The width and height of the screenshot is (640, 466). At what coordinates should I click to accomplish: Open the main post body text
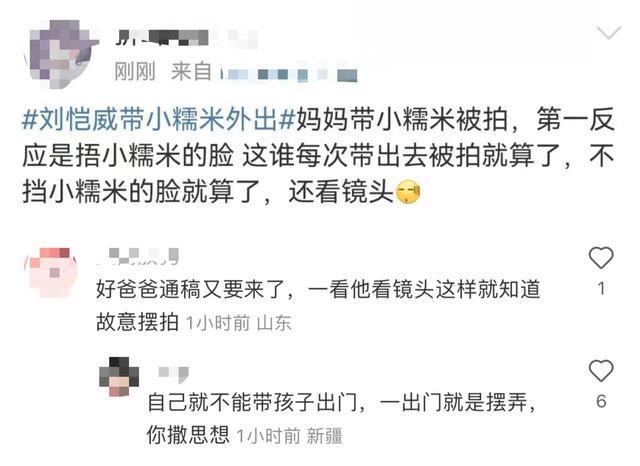[318, 156]
